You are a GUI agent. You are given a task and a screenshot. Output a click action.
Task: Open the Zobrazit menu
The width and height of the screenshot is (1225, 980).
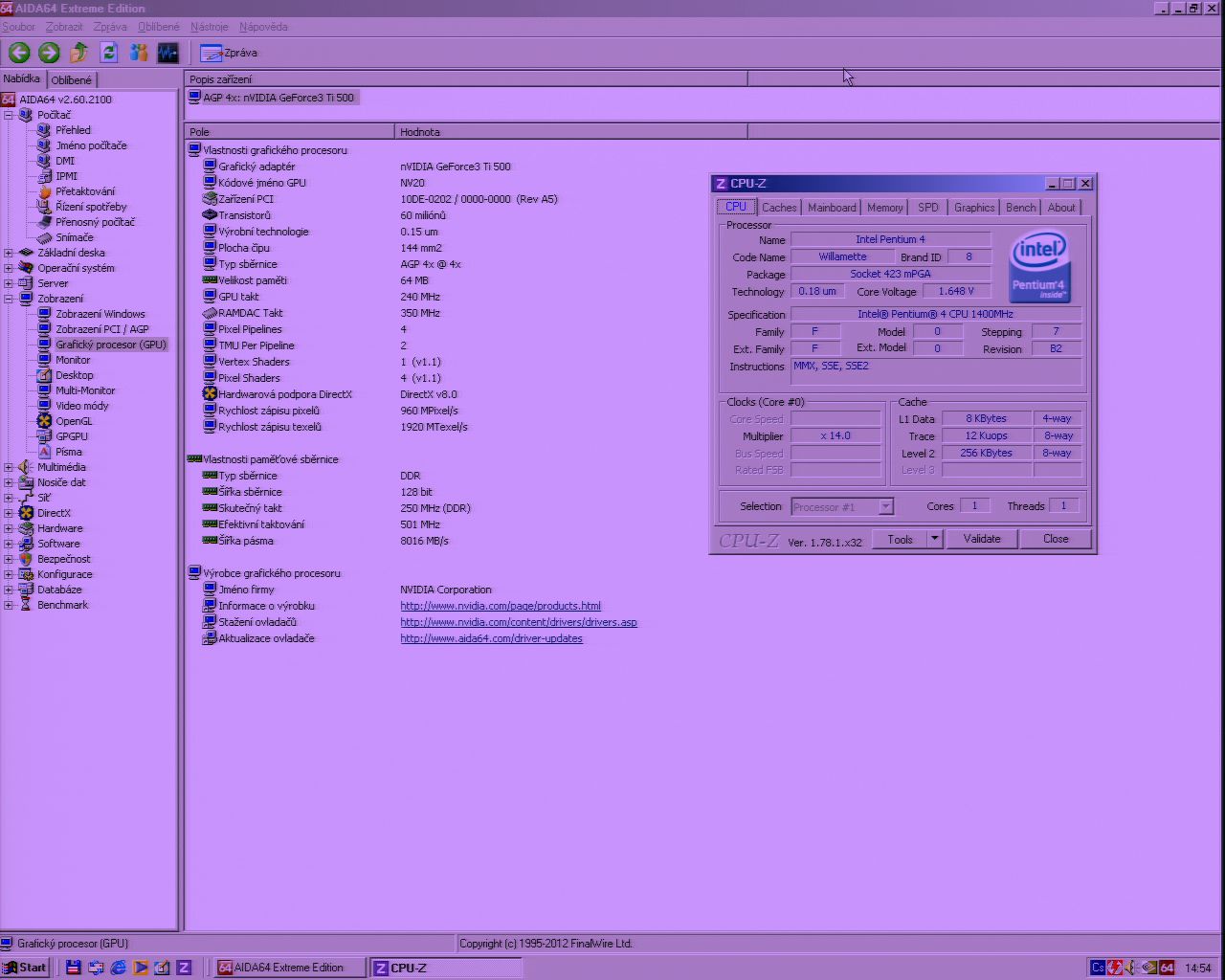point(64,27)
